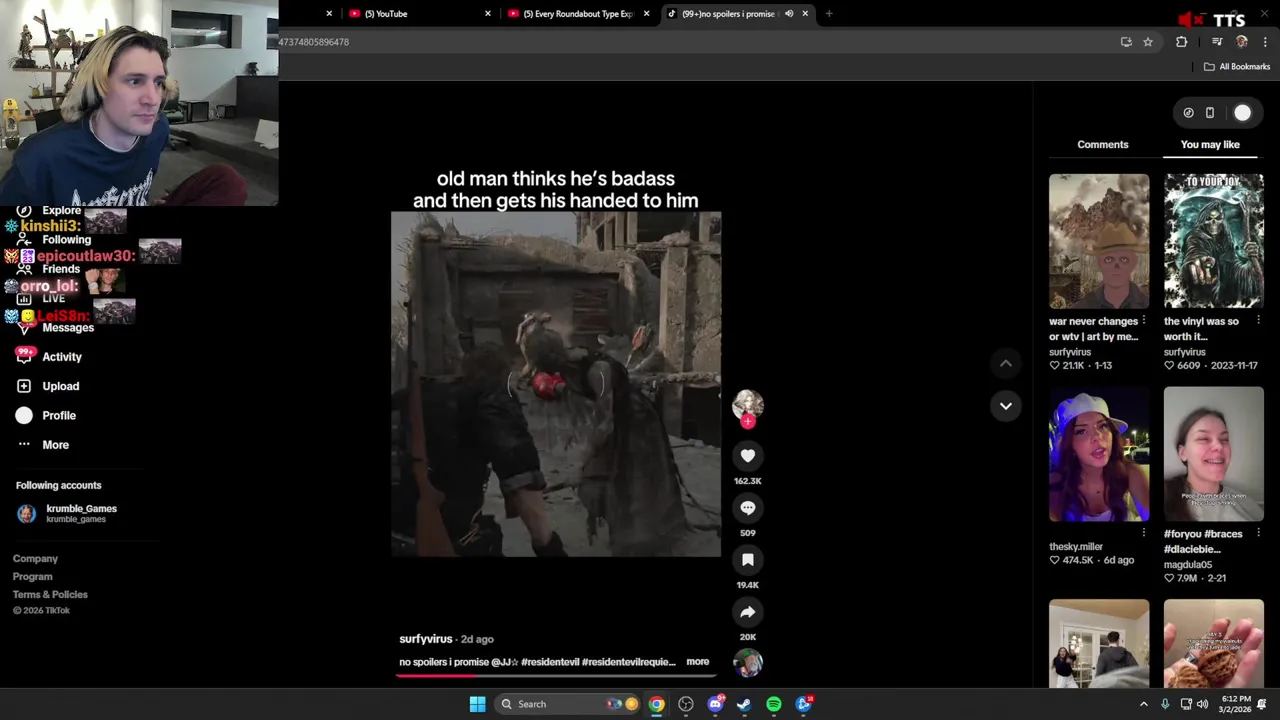Screen dimensions: 1280x720
Task: Expand the caption with 'more'
Action: pyautogui.click(x=697, y=662)
